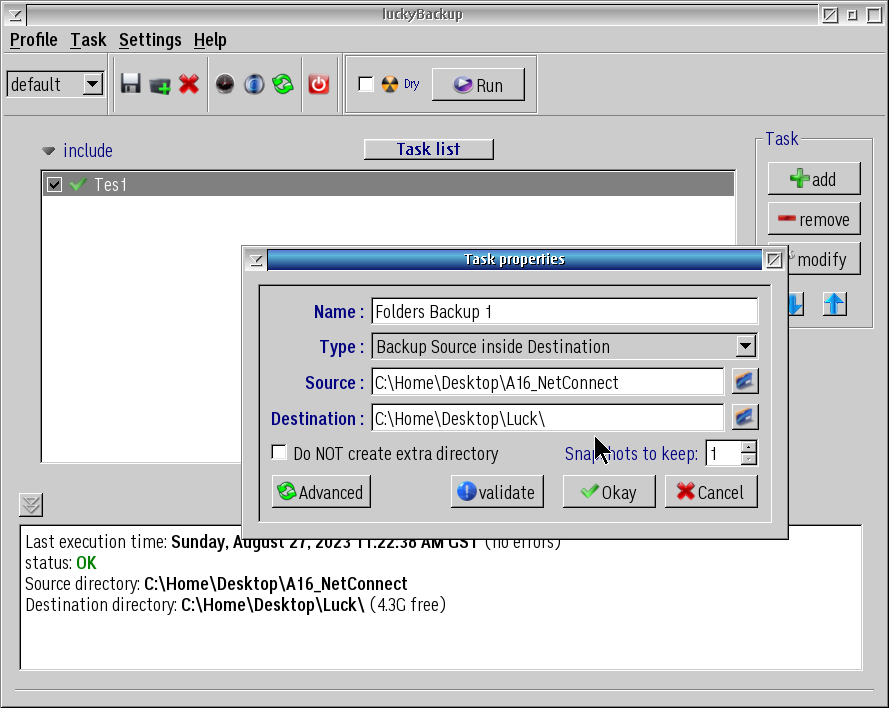Move task down with blue arrow

click(795, 304)
